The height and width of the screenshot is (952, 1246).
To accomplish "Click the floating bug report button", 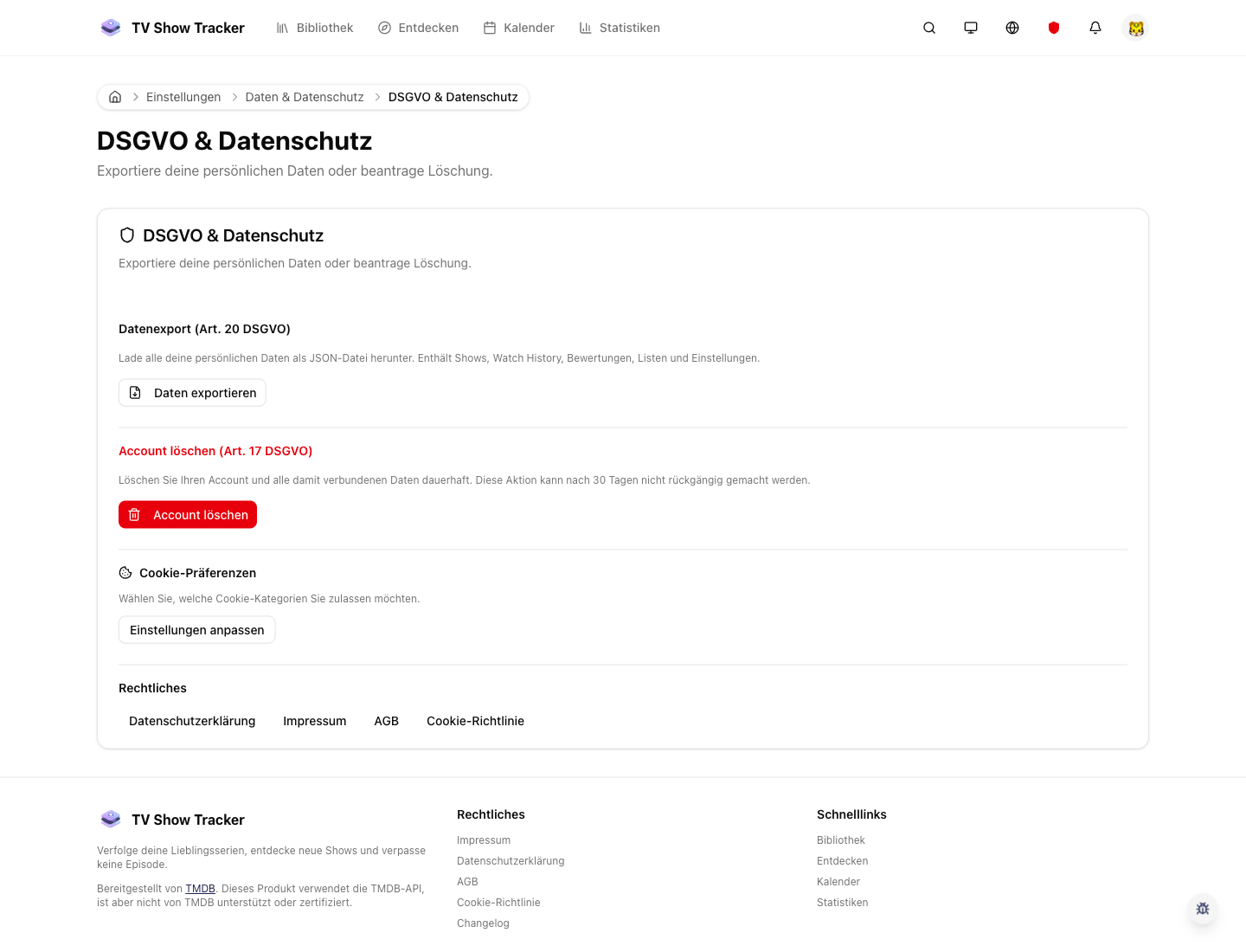I will [1203, 910].
